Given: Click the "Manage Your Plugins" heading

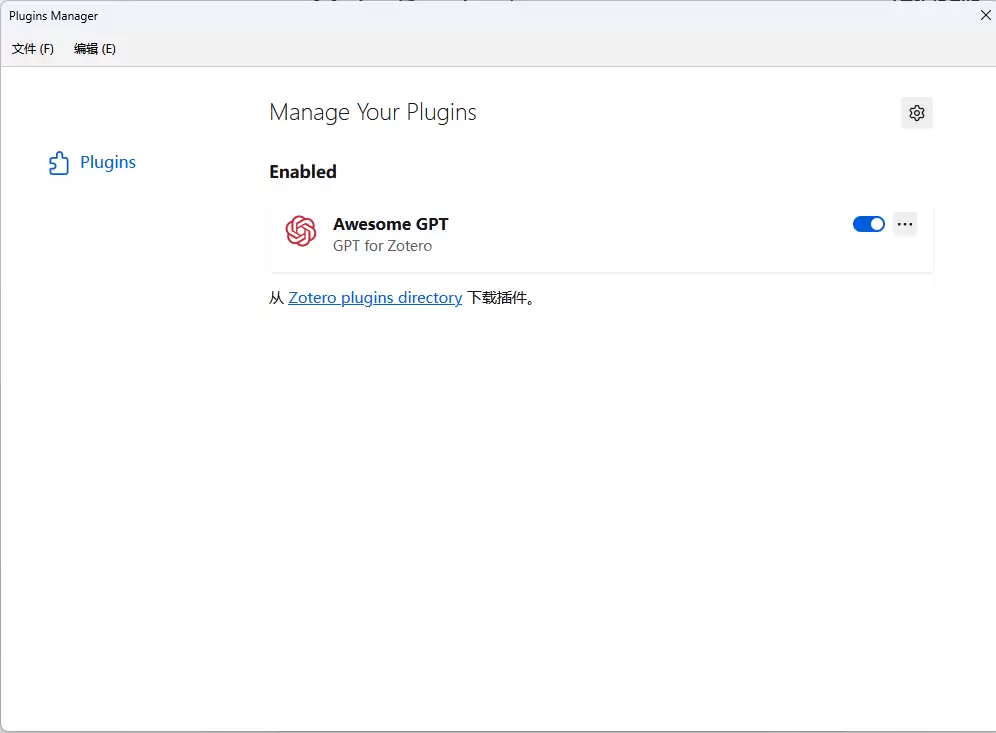Looking at the screenshot, I should click(x=372, y=112).
